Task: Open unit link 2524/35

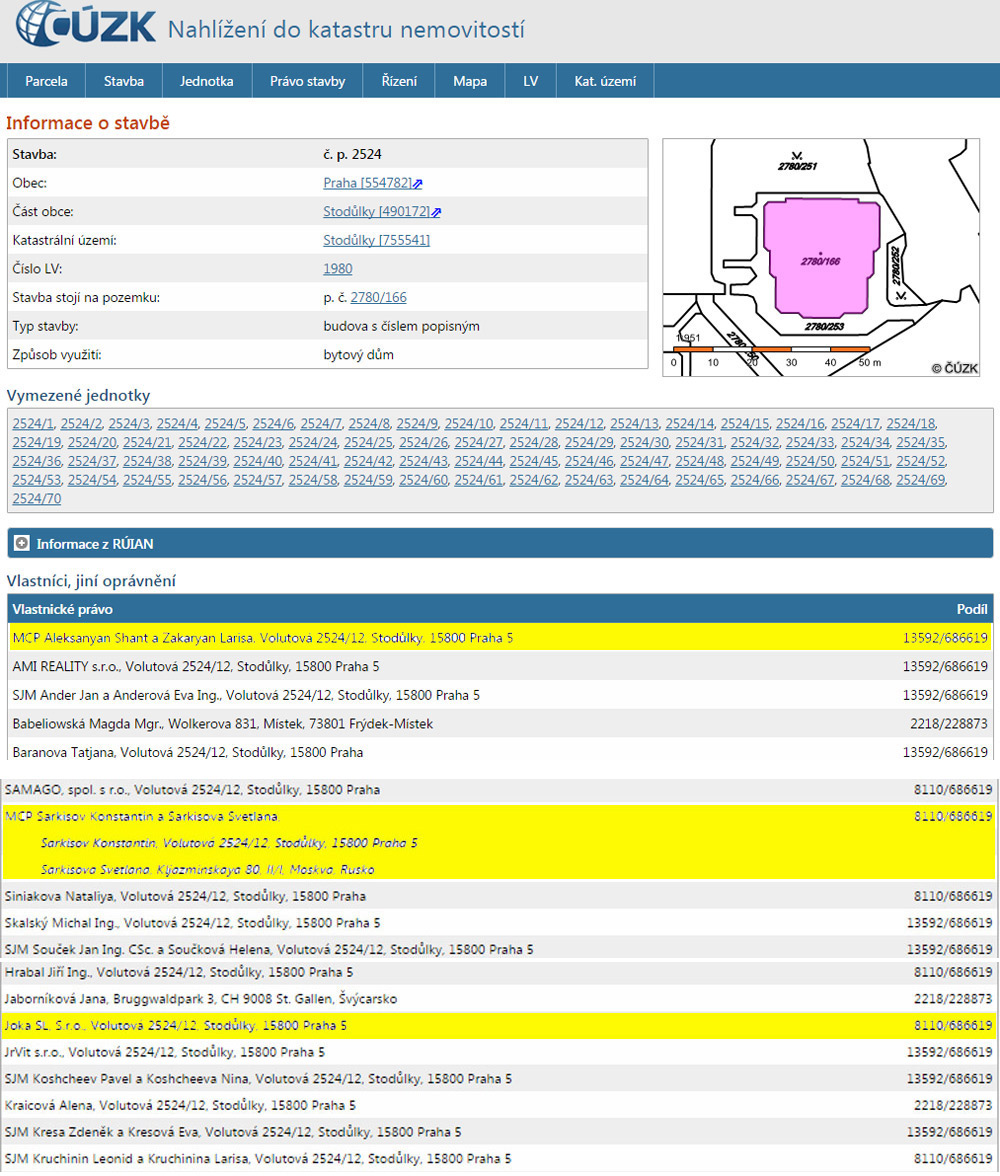Action: (920, 442)
